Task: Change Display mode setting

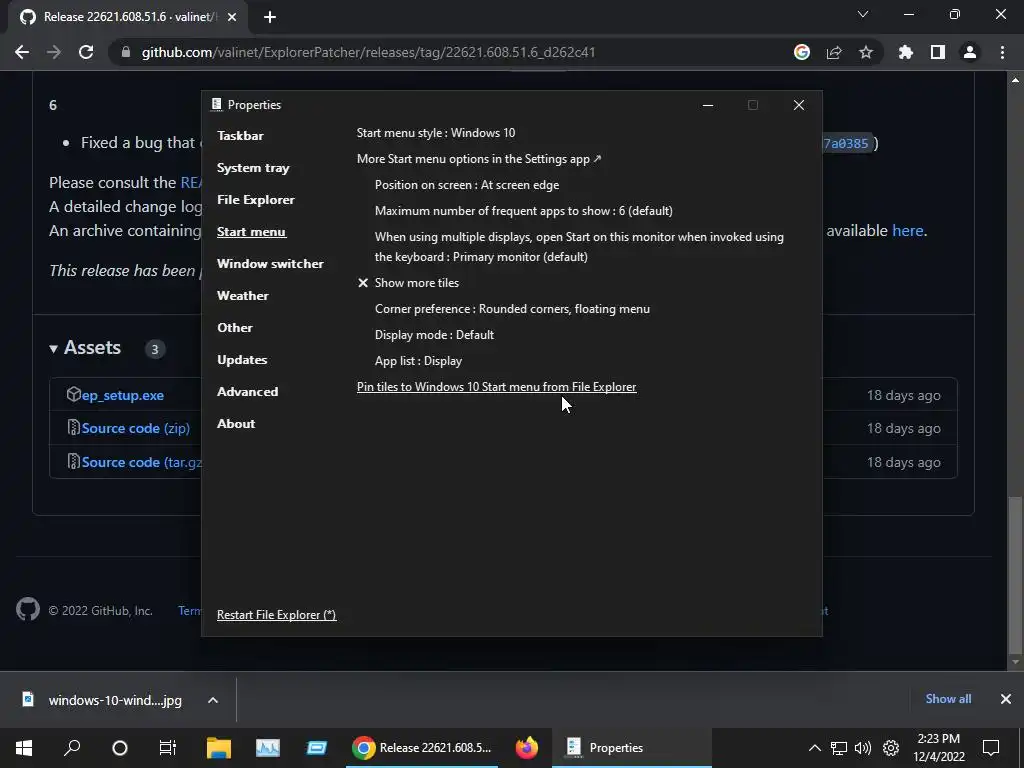Action: click(434, 335)
